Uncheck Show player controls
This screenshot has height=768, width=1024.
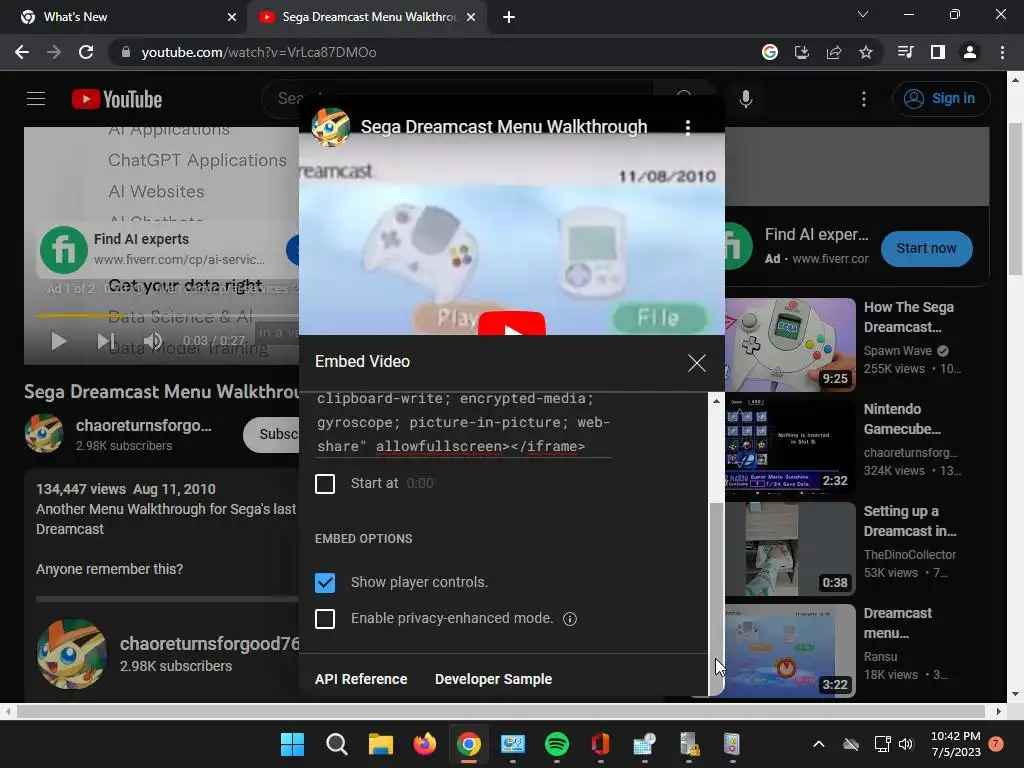pyautogui.click(x=325, y=583)
